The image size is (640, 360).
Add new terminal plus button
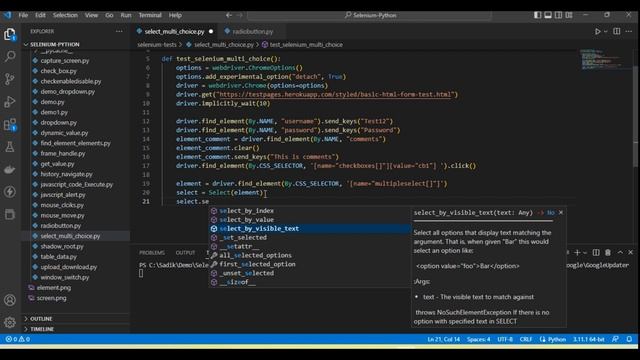click(x=577, y=253)
